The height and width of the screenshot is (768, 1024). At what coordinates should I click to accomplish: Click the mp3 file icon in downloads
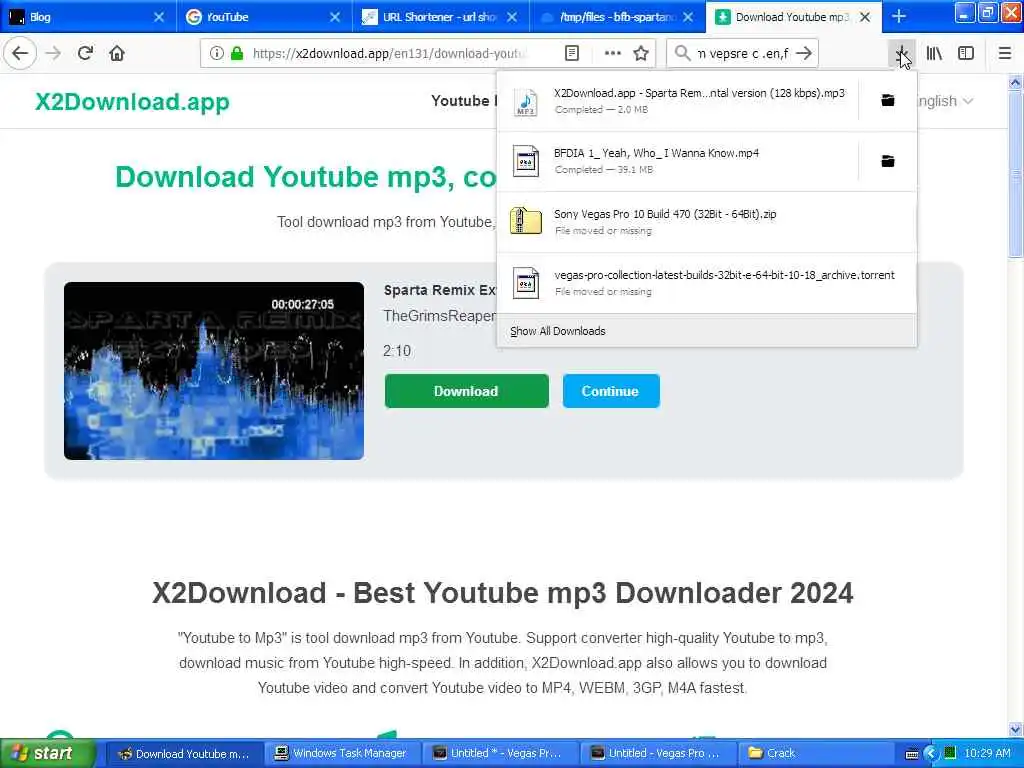pos(526,101)
